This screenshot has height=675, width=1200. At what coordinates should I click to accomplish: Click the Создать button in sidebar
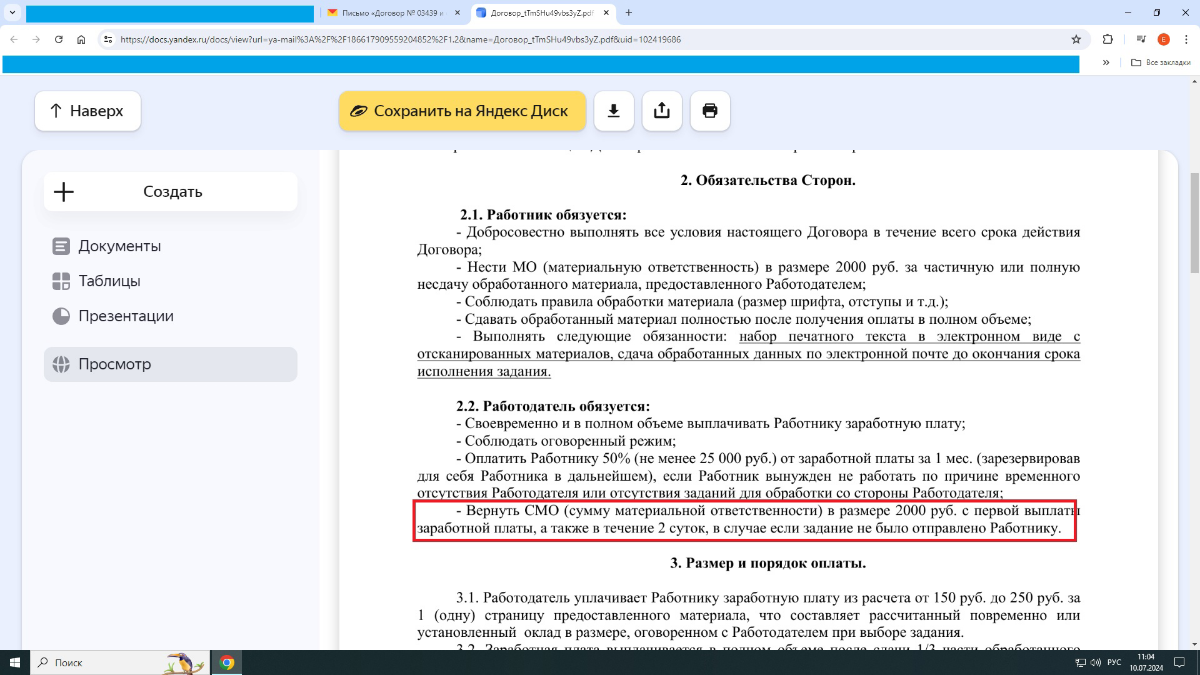click(x=171, y=192)
